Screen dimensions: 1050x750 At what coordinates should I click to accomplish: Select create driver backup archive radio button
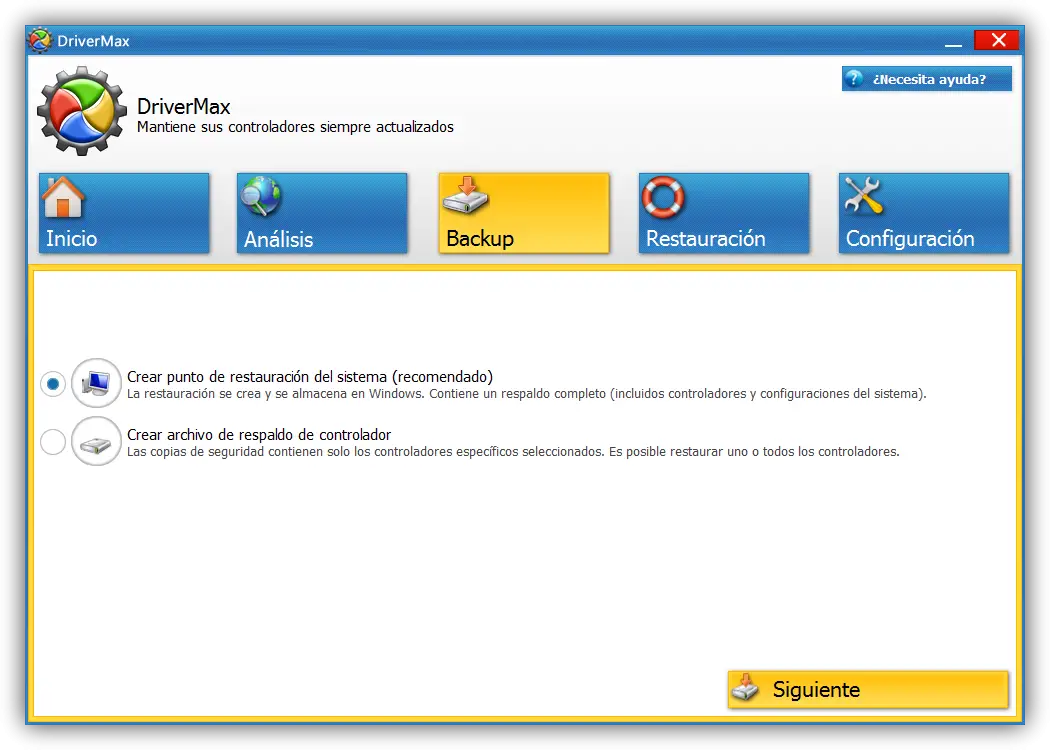(53, 442)
